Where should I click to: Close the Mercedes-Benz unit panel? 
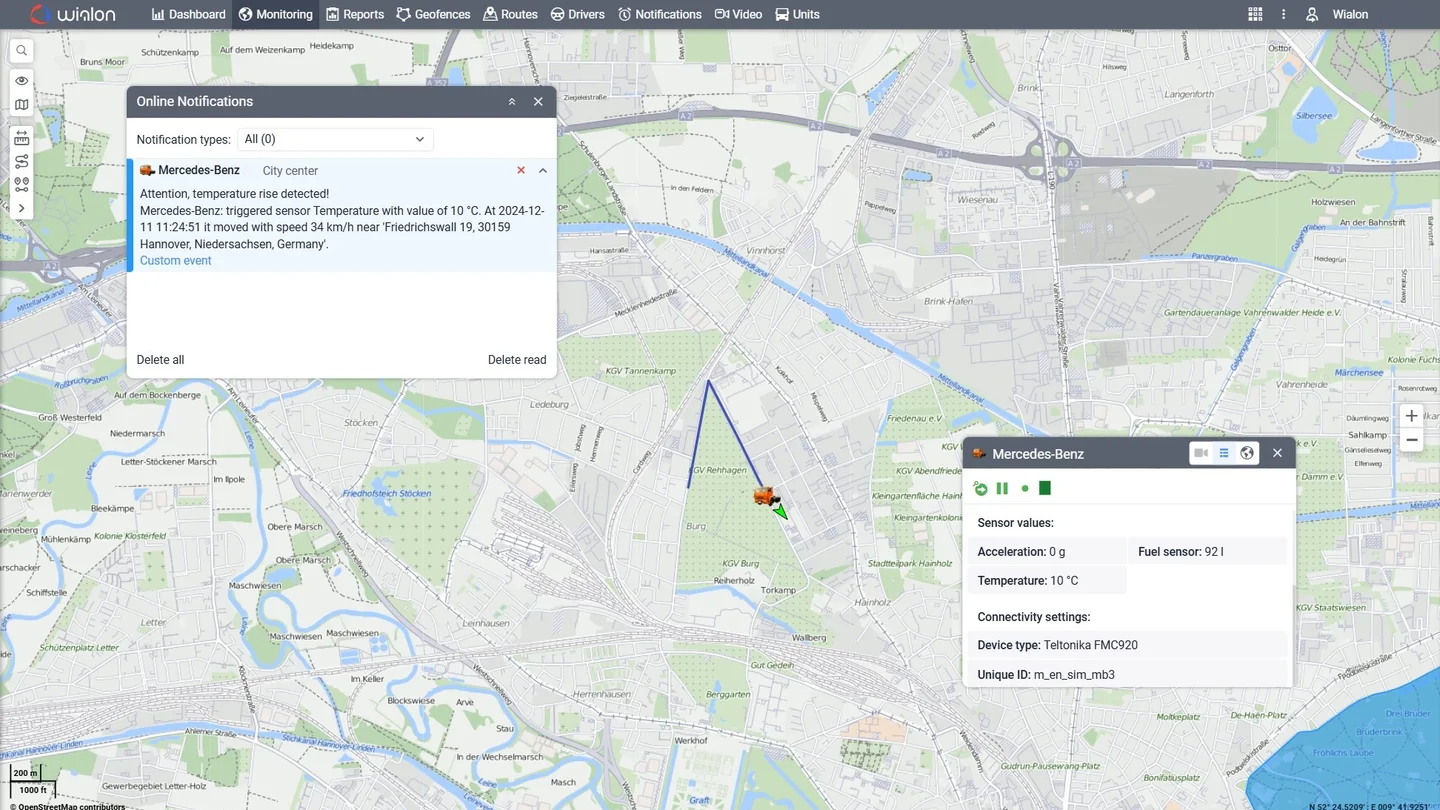pos(1277,453)
